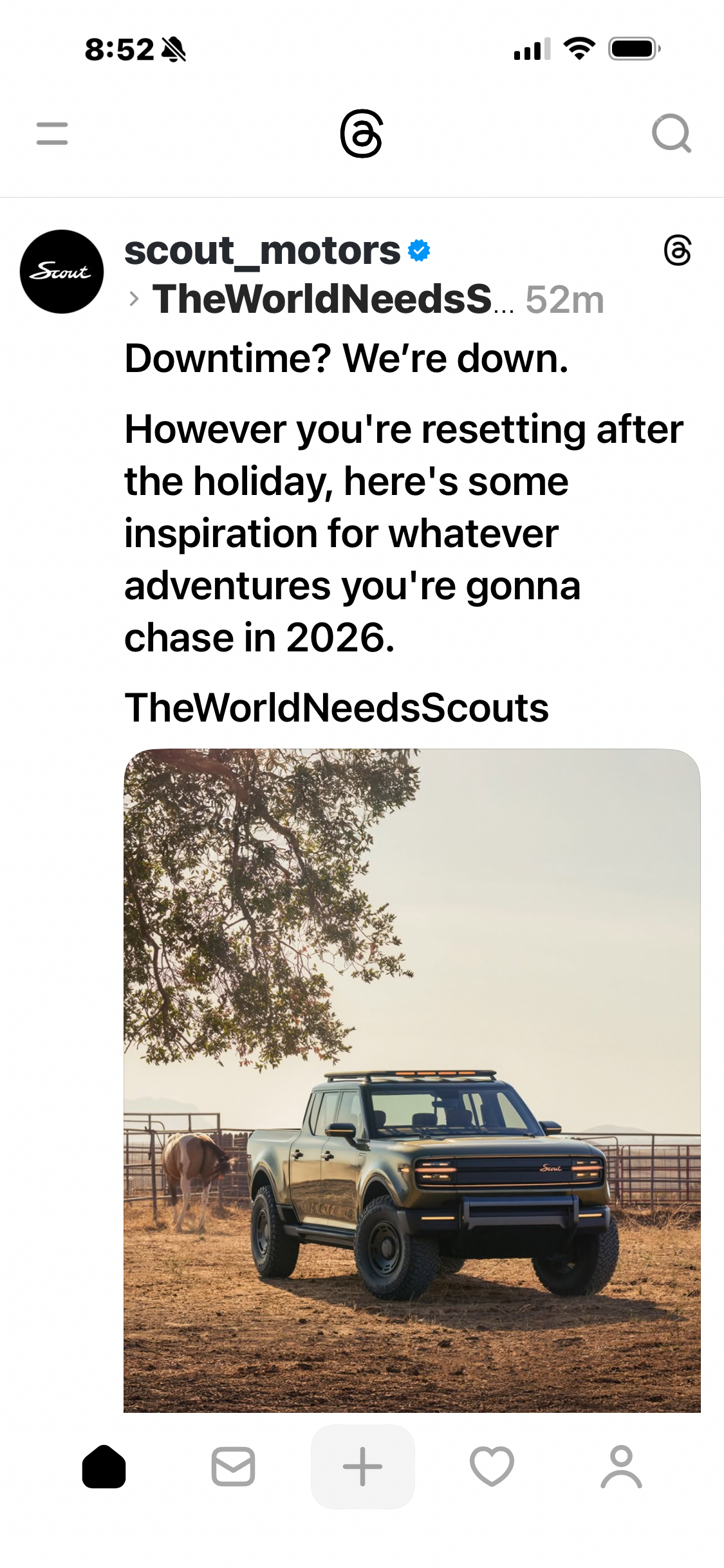Open the search magnifier icon

[x=671, y=134]
